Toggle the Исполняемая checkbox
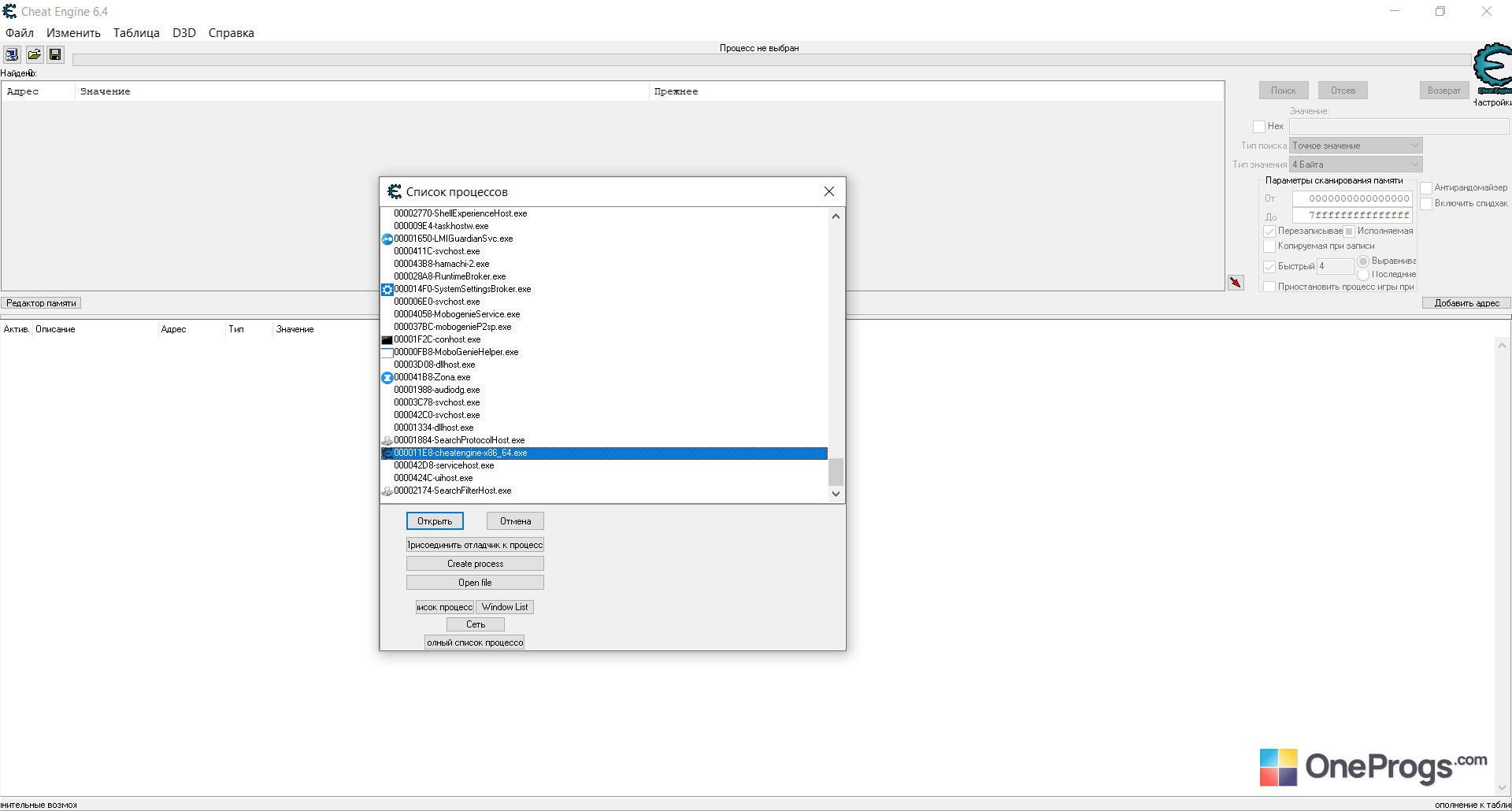Viewport: 1512px width, 811px height. [x=1349, y=231]
